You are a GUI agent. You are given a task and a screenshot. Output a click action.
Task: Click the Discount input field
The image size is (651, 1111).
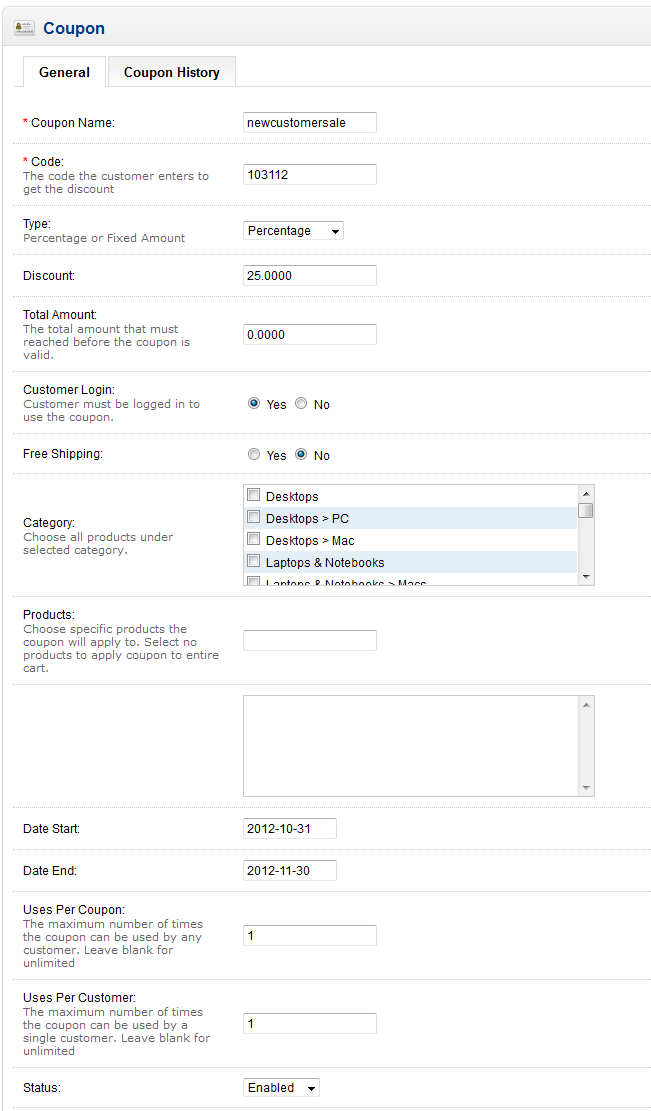pyautogui.click(x=310, y=275)
